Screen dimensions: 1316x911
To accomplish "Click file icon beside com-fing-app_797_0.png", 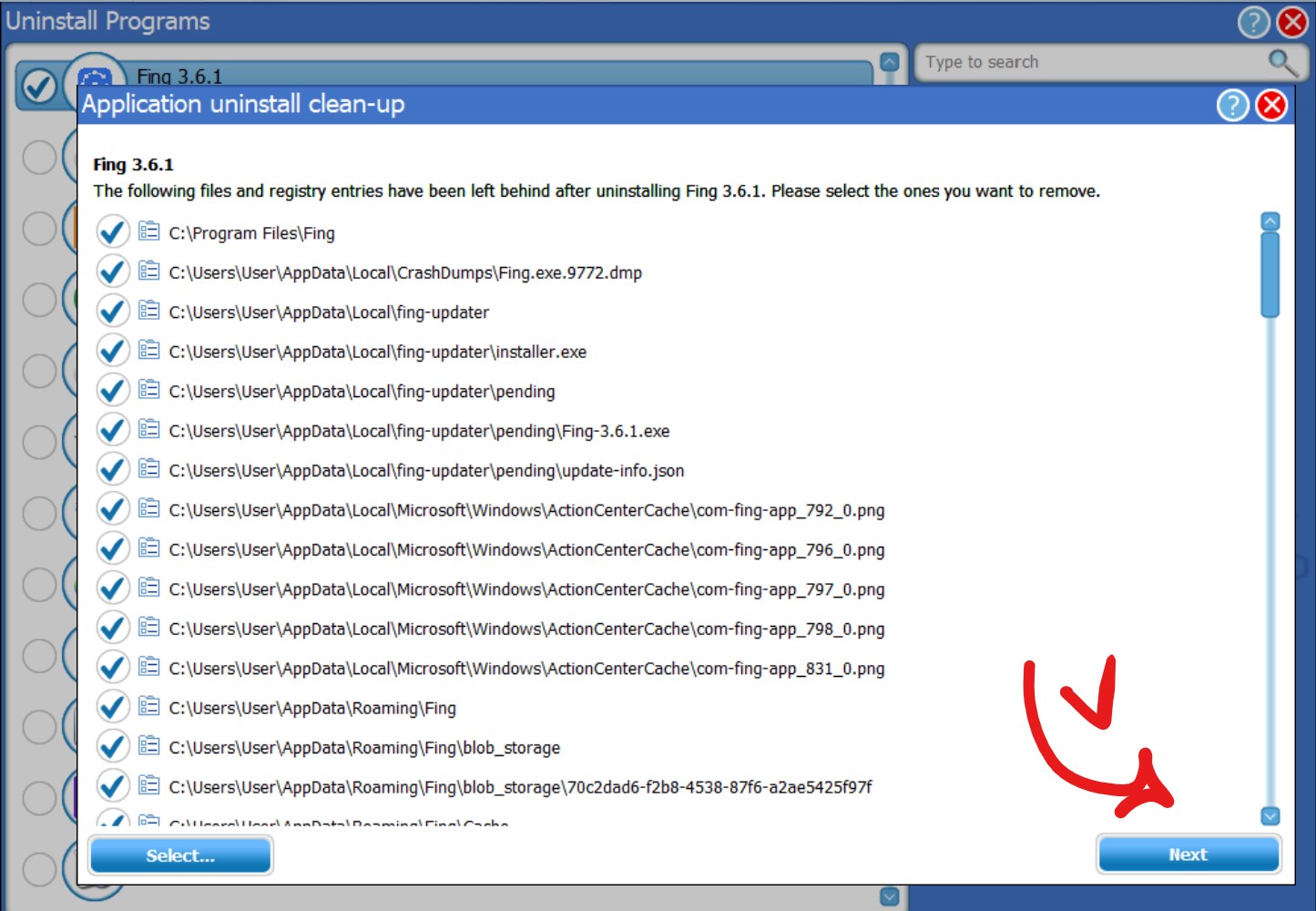I will [149, 588].
